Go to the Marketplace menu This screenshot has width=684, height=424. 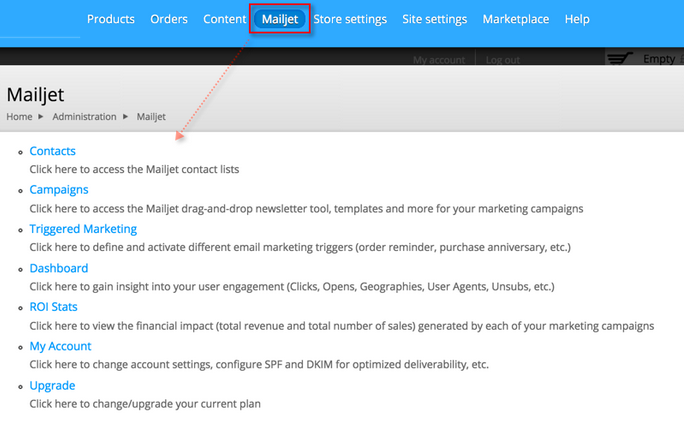(516, 19)
